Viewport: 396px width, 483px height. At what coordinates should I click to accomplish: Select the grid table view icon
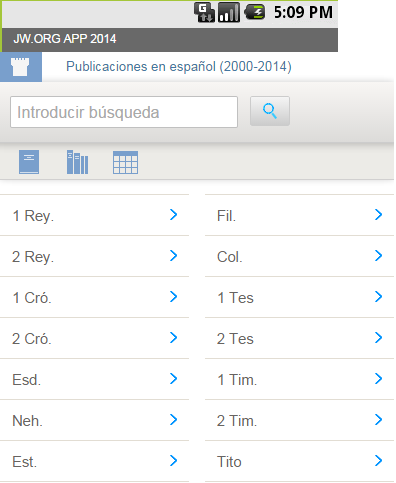tap(125, 162)
